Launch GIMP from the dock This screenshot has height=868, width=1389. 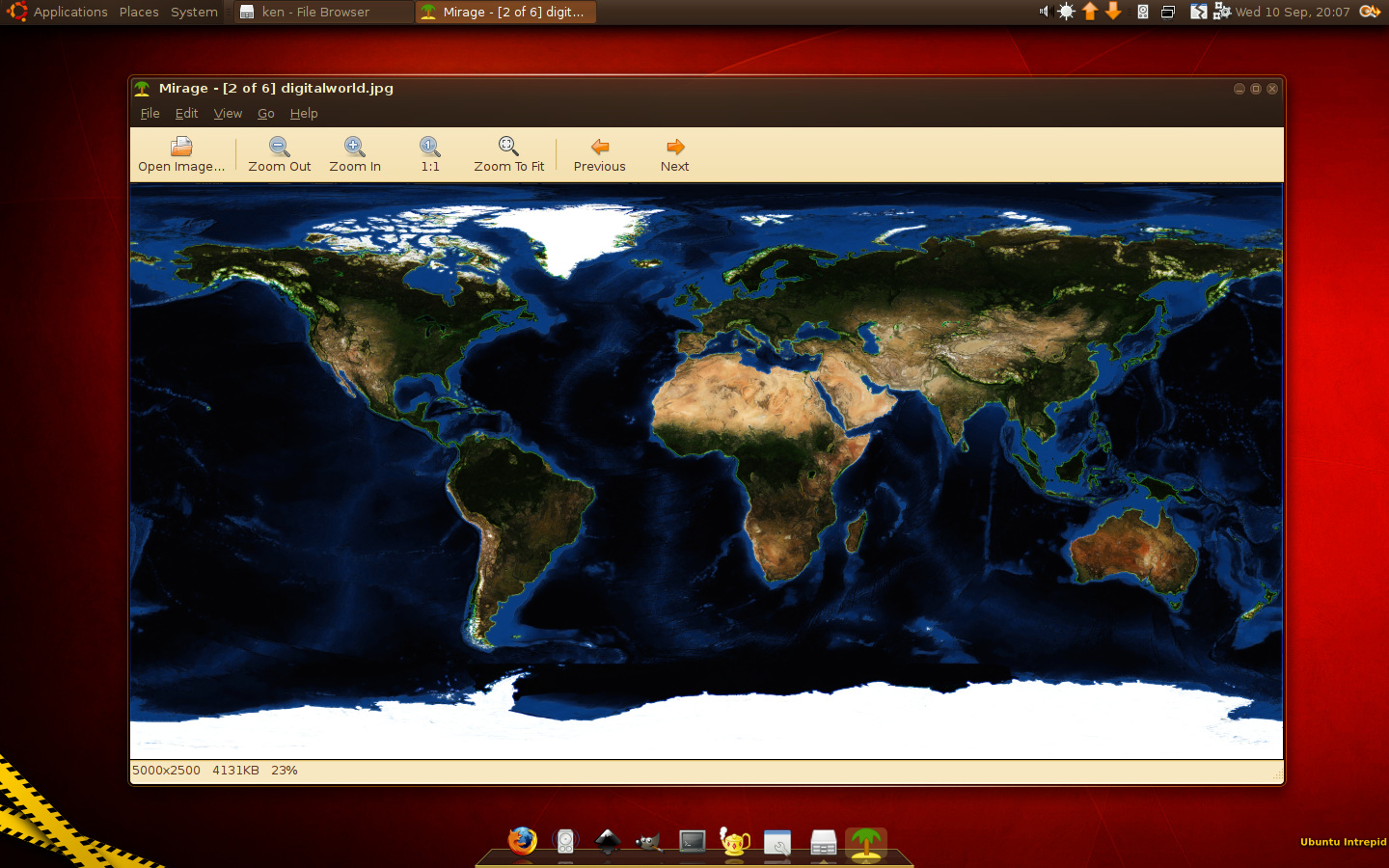(649, 842)
